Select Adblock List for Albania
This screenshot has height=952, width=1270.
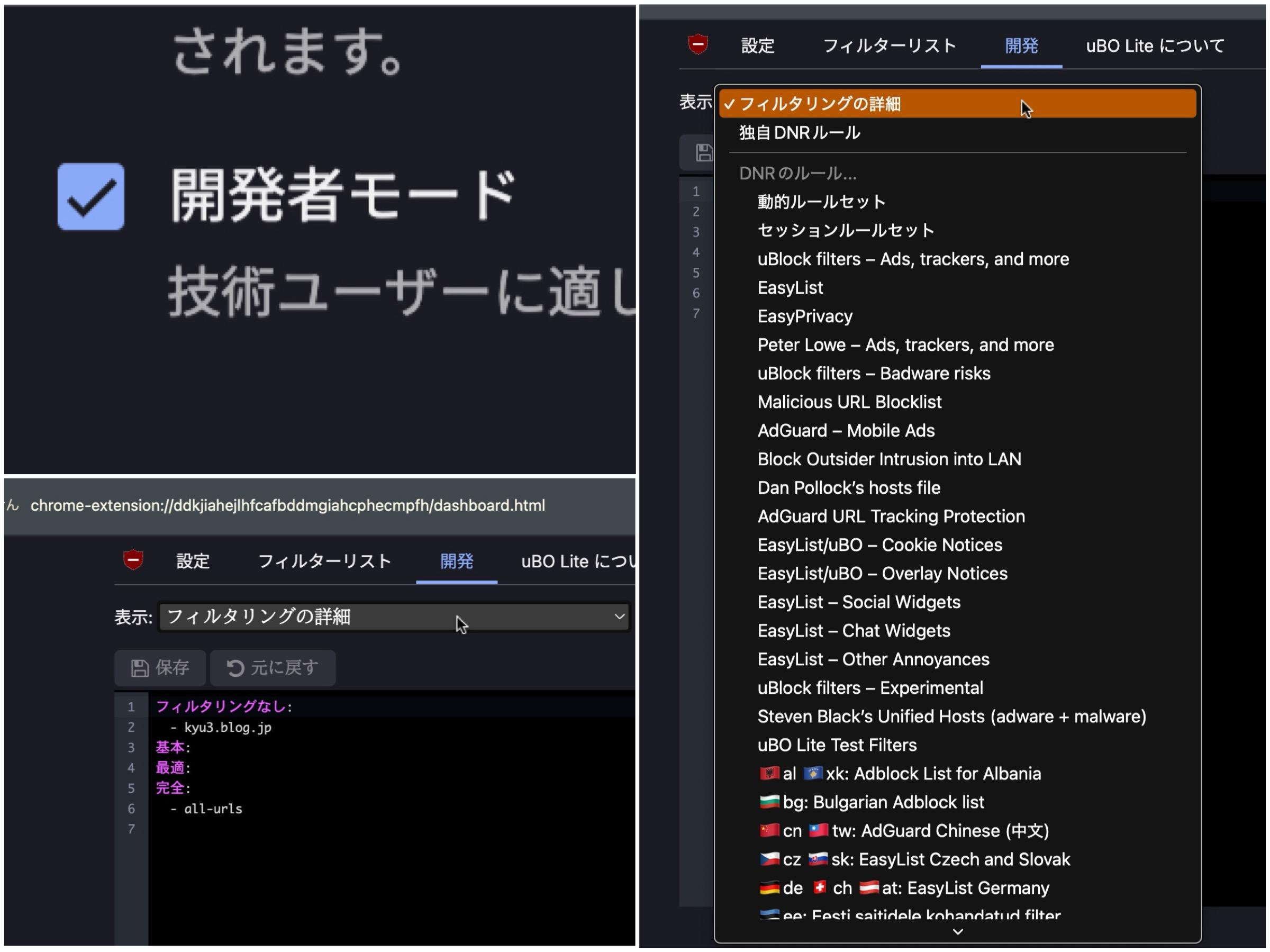pos(957,774)
